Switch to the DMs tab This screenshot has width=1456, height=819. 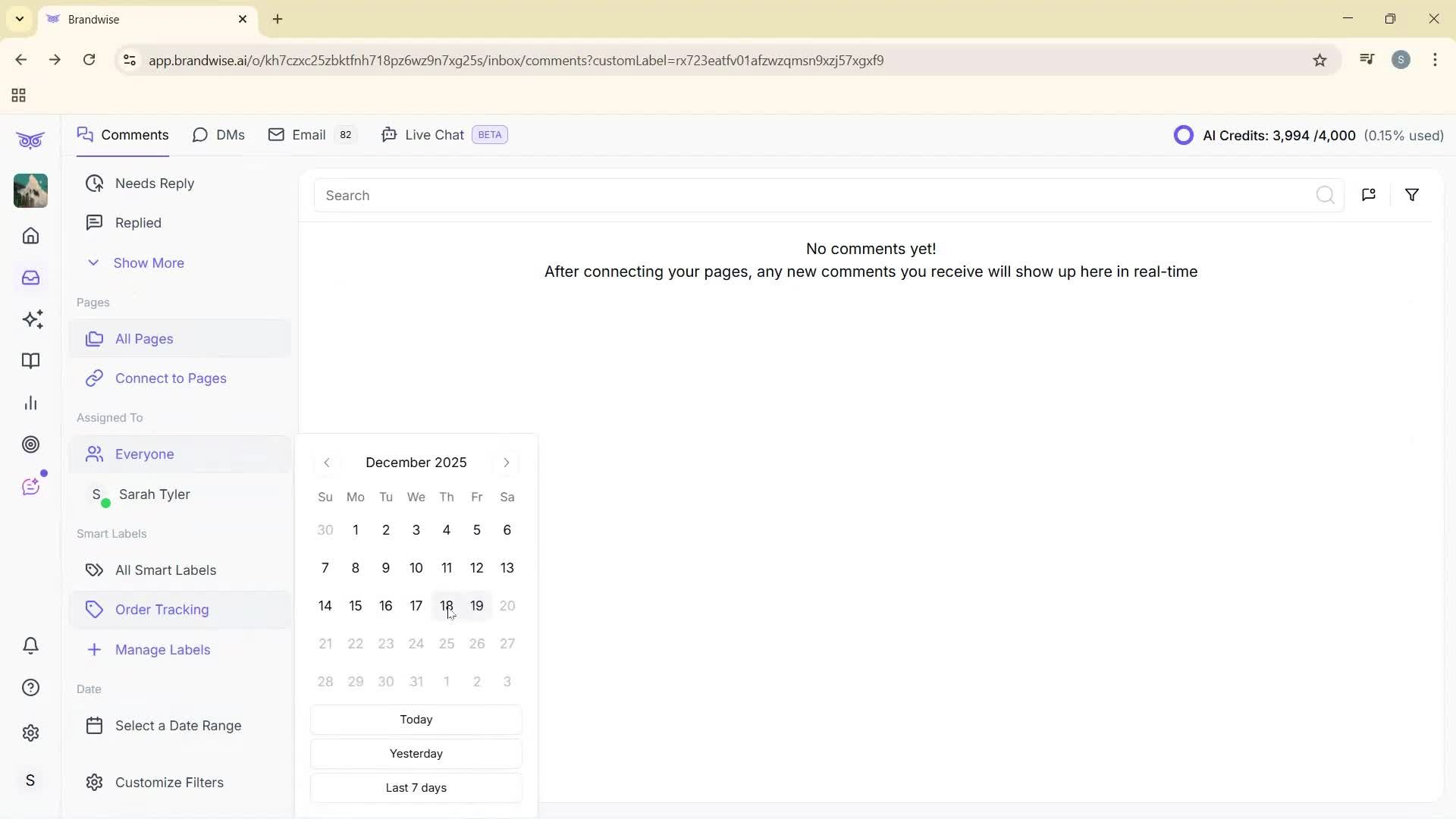218,134
